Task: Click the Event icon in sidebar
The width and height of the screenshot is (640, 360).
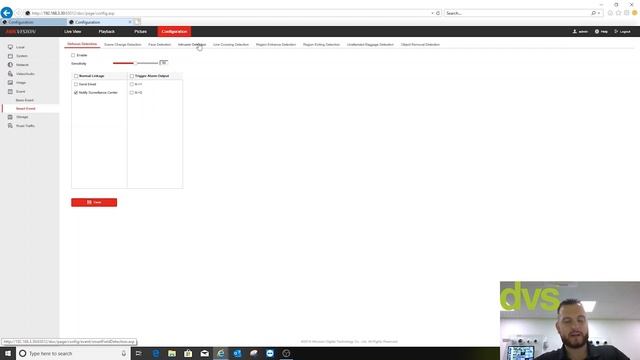Action: coord(10,91)
